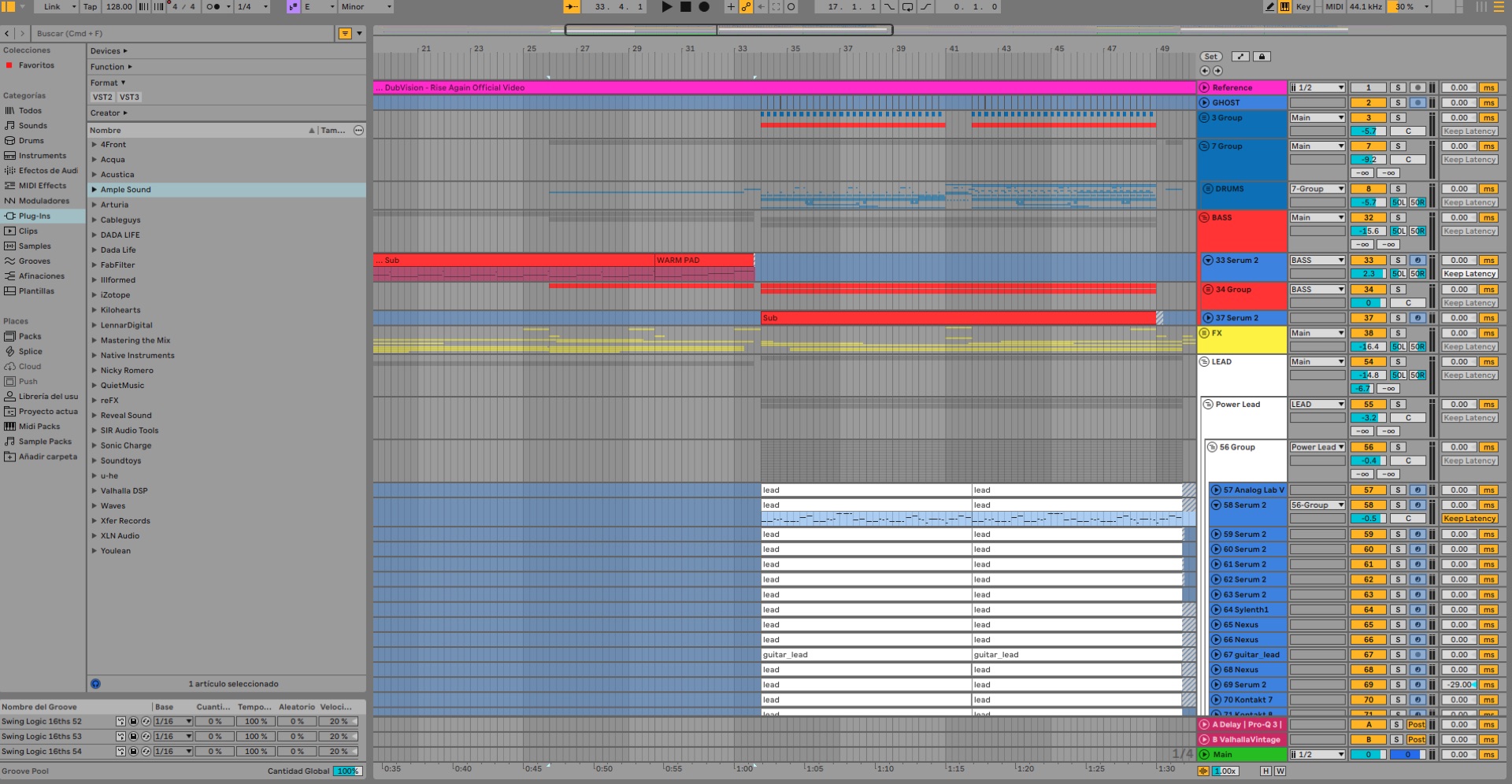Open the Creator filter menu
This screenshot has width=1512, height=784.
109,113
